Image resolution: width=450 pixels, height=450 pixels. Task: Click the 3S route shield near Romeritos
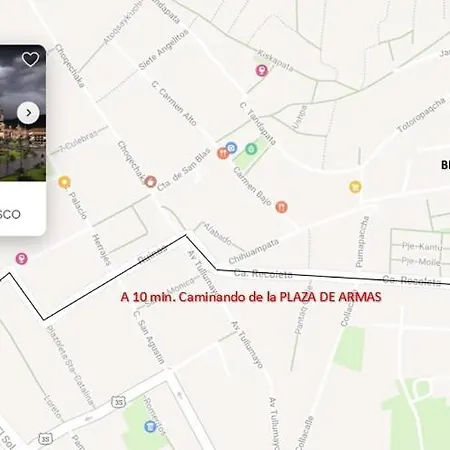point(119,402)
